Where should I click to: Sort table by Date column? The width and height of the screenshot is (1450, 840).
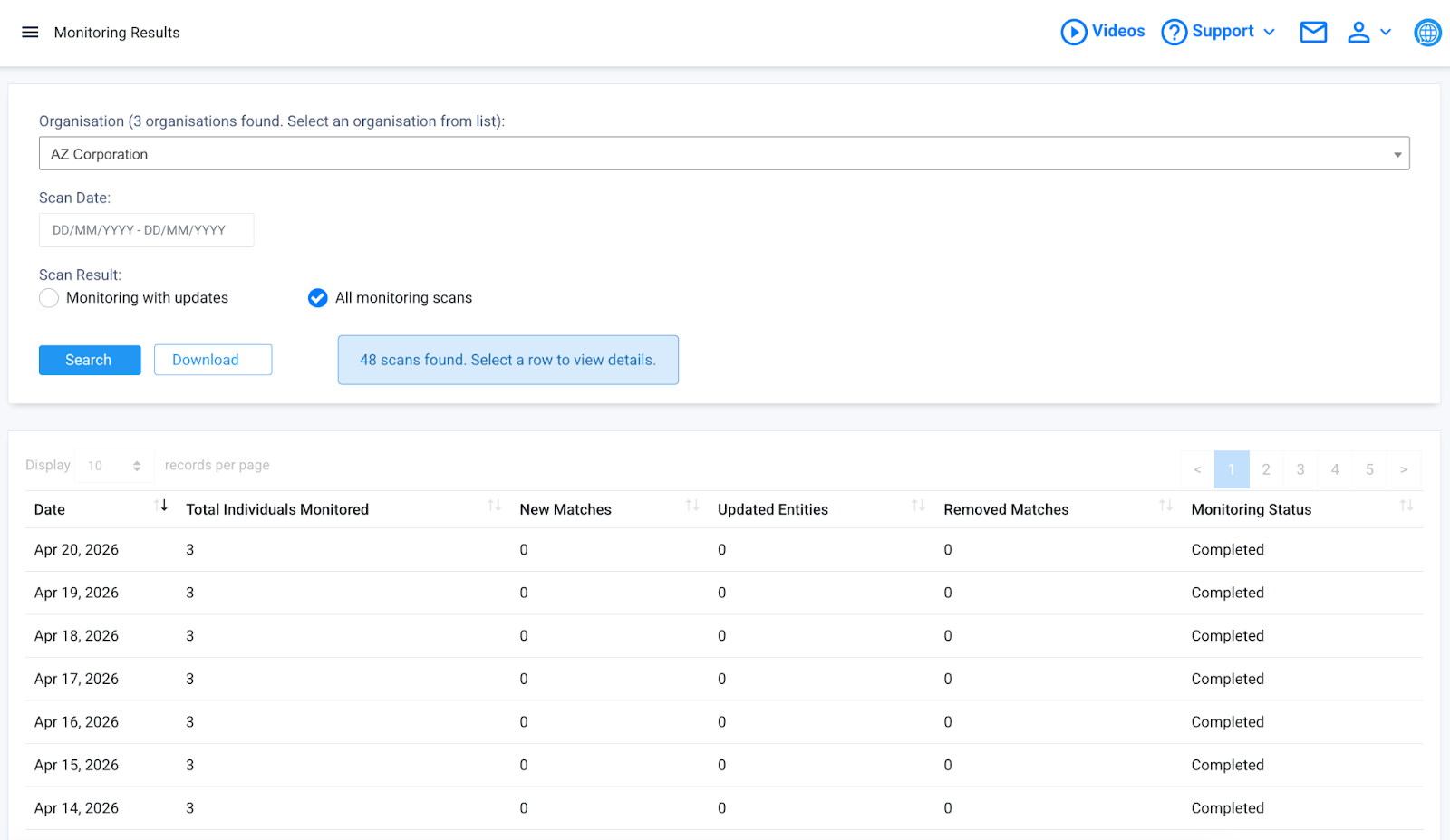click(x=160, y=506)
